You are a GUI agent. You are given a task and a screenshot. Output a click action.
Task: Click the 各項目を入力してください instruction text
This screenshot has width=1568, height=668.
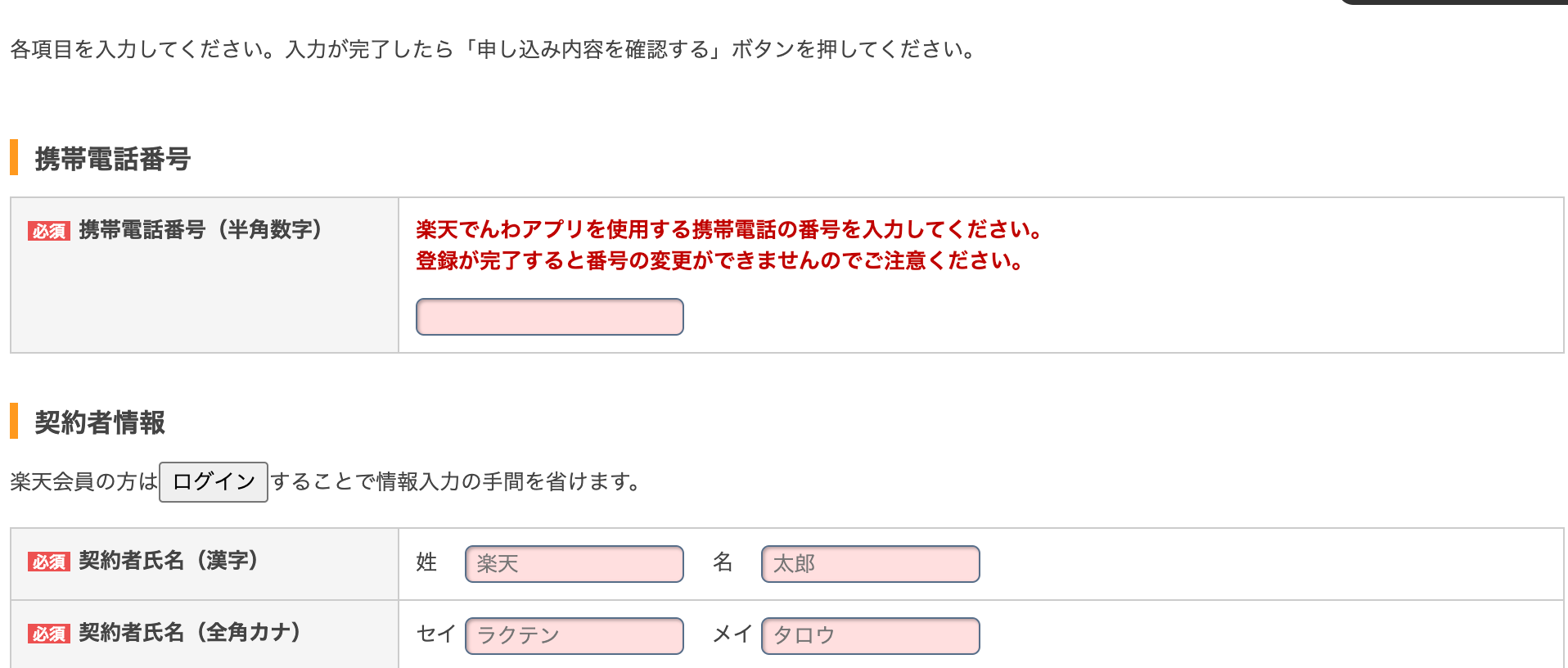[x=493, y=50]
